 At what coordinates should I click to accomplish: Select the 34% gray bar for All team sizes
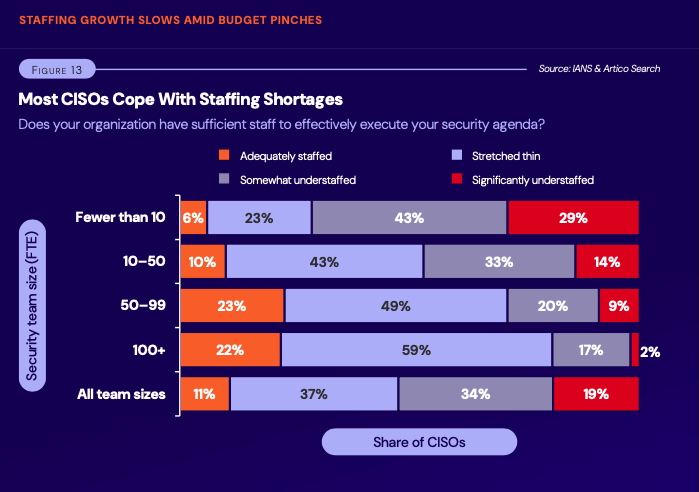475,394
